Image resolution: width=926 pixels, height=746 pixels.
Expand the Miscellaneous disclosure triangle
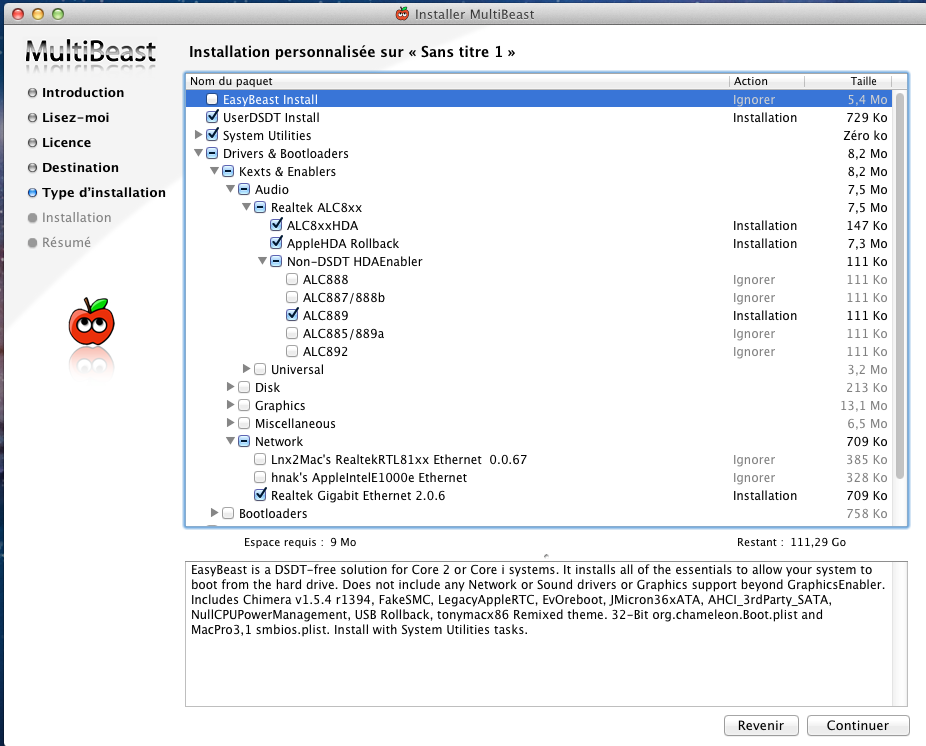[x=230, y=423]
